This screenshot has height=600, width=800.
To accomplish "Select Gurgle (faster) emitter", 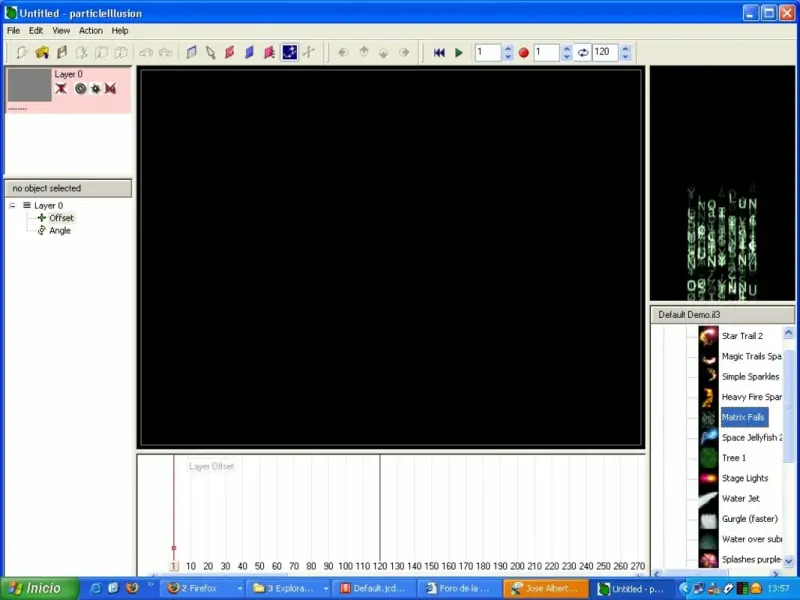I will [x=749, y=519].
